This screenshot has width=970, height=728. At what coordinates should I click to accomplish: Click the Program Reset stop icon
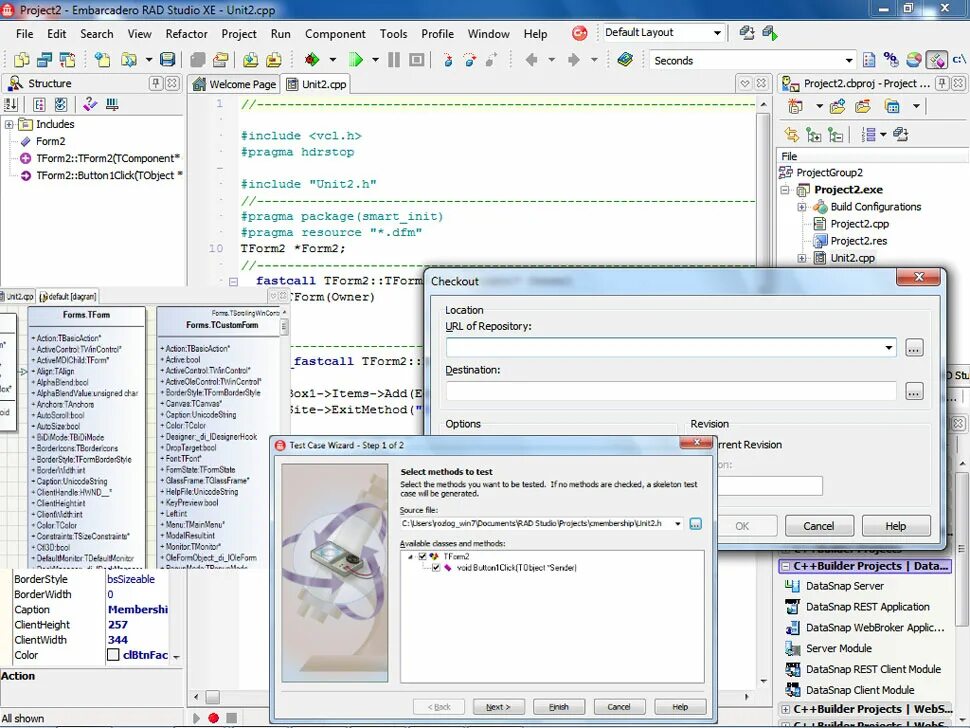(417, 60)
